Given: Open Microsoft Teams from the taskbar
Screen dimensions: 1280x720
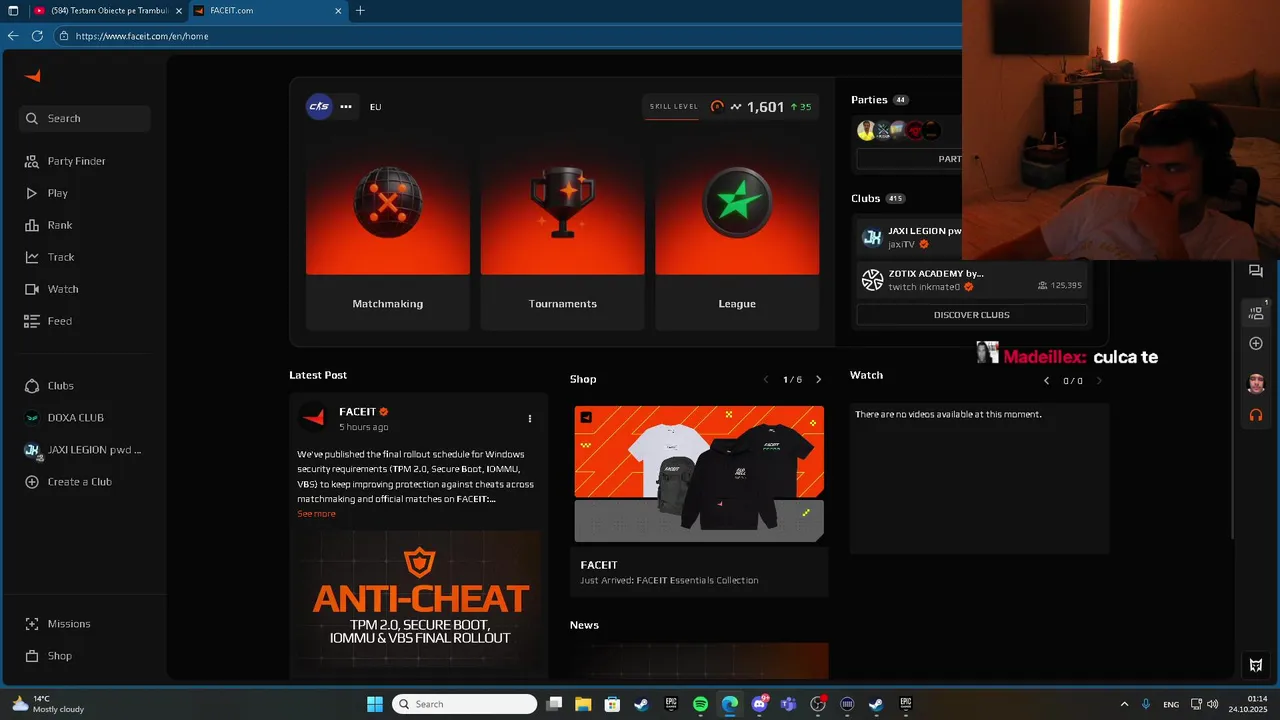Looking at the screenshot, I should click(788, 704).
